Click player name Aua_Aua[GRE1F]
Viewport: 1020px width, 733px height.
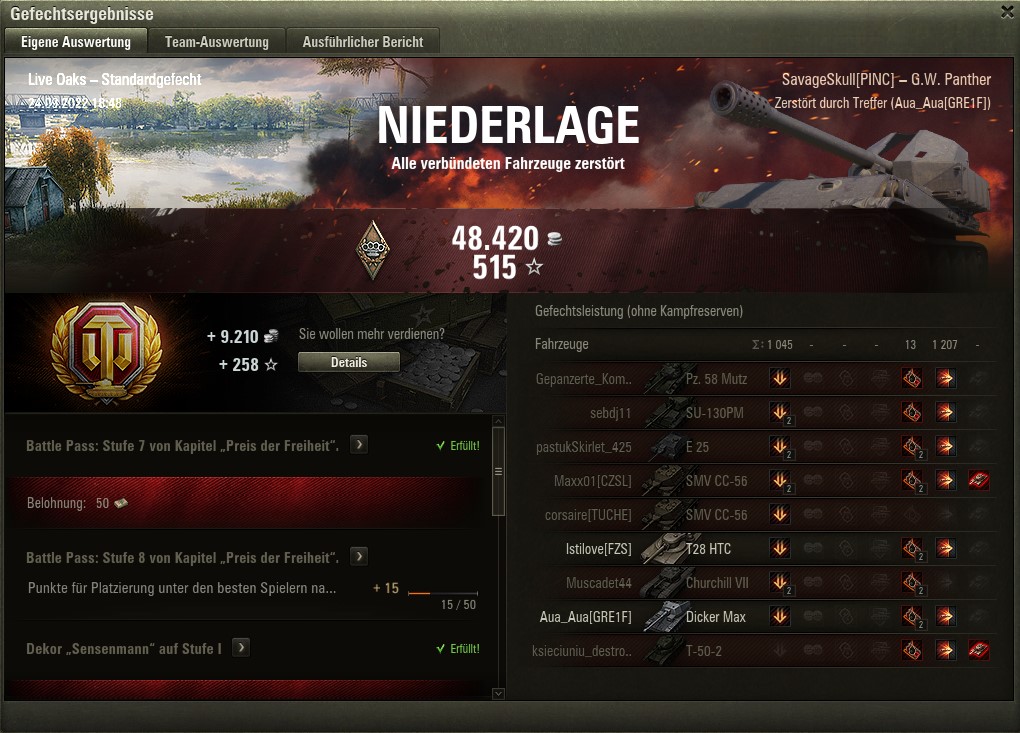(585, 617)
